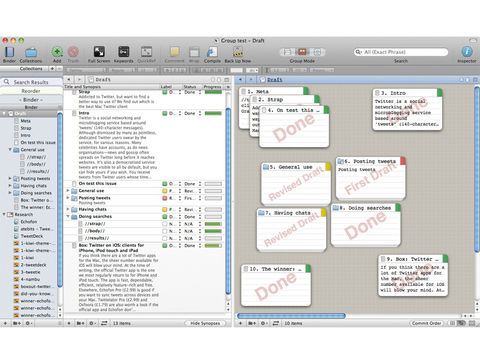Open the Collections toolbar icon
The image size is (480, 360).
point(31,53)
